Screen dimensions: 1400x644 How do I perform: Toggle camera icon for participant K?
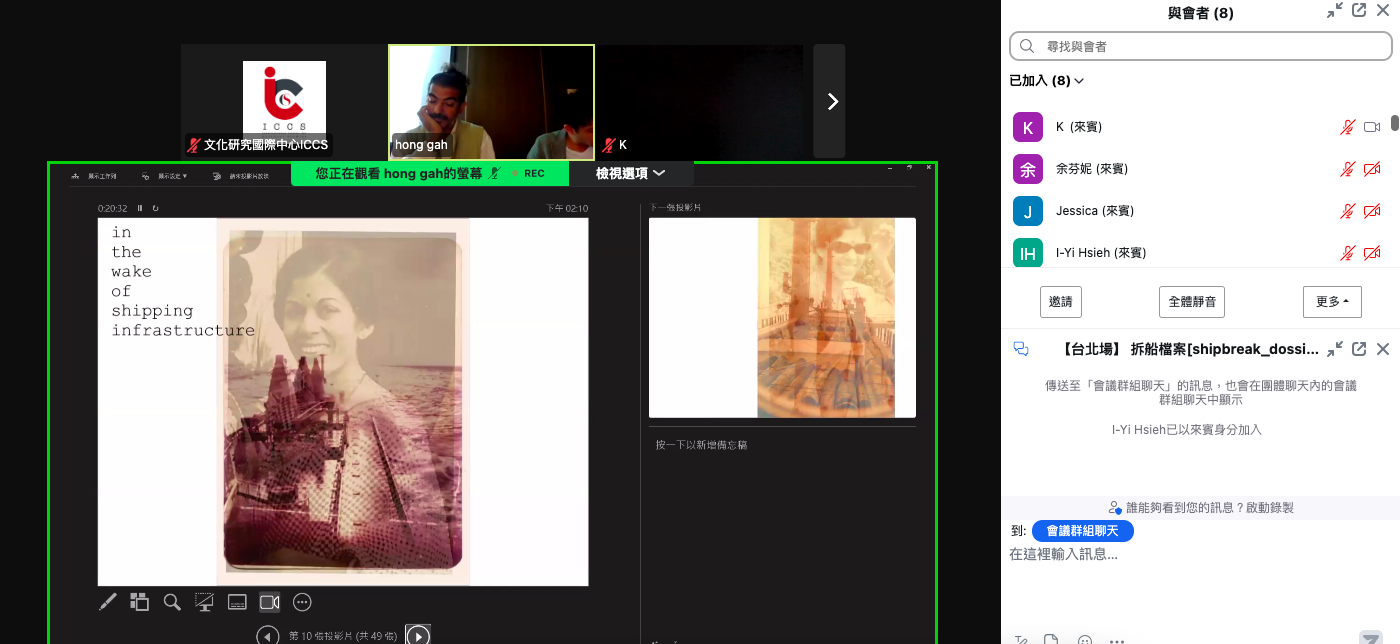[x=1372, y=127]
